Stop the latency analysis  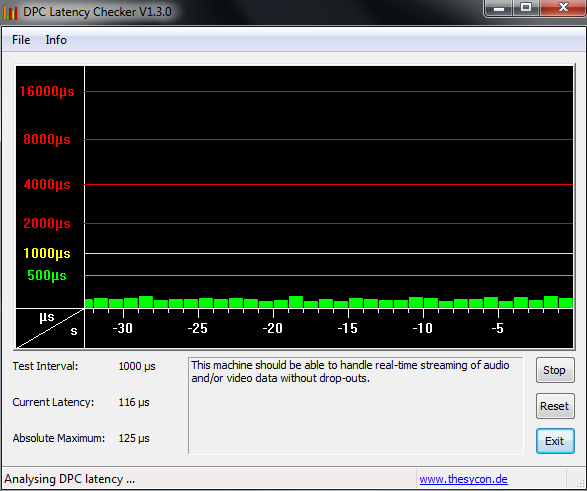click(x=554, y=370)
